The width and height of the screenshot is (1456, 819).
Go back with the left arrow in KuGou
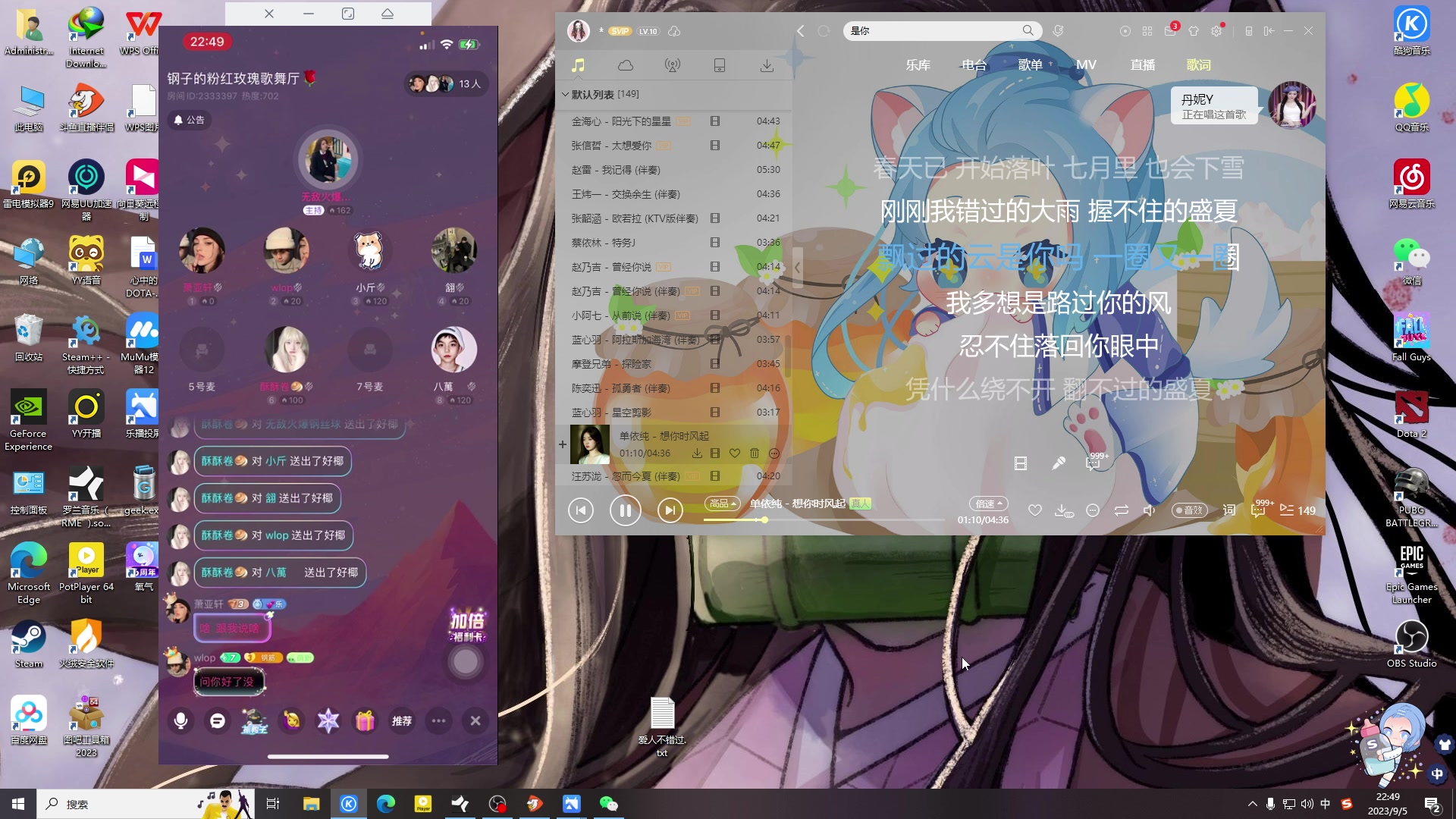(801, 30)
